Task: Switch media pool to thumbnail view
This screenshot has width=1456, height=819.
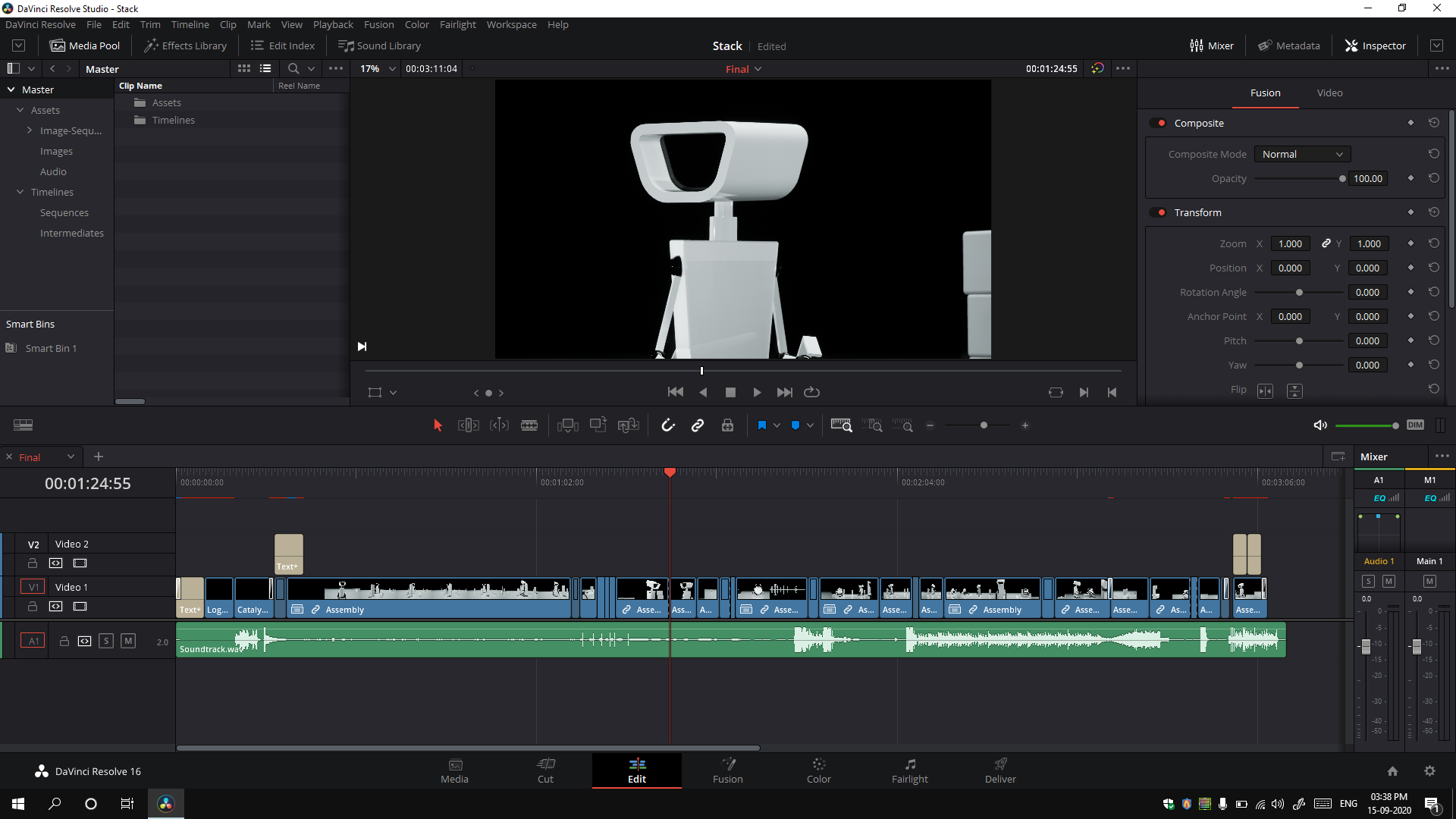Action: (243, 68)
